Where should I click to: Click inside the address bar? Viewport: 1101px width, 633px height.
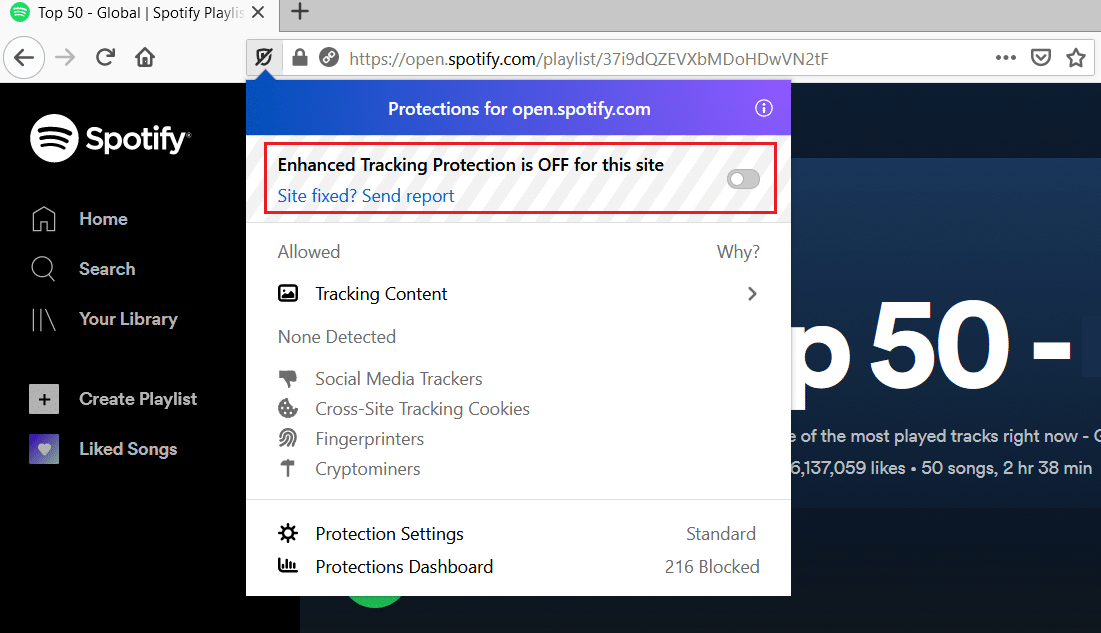point(600,57)
